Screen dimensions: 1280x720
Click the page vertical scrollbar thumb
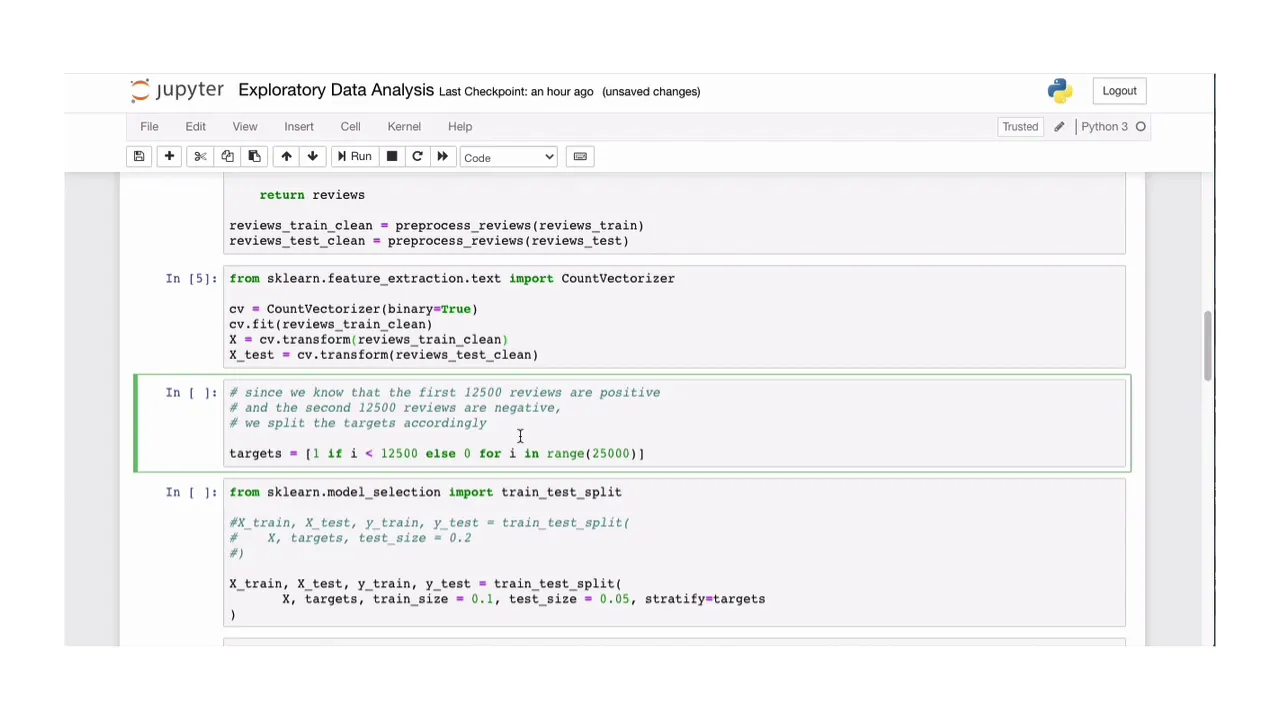click(x=1208, y=345)
